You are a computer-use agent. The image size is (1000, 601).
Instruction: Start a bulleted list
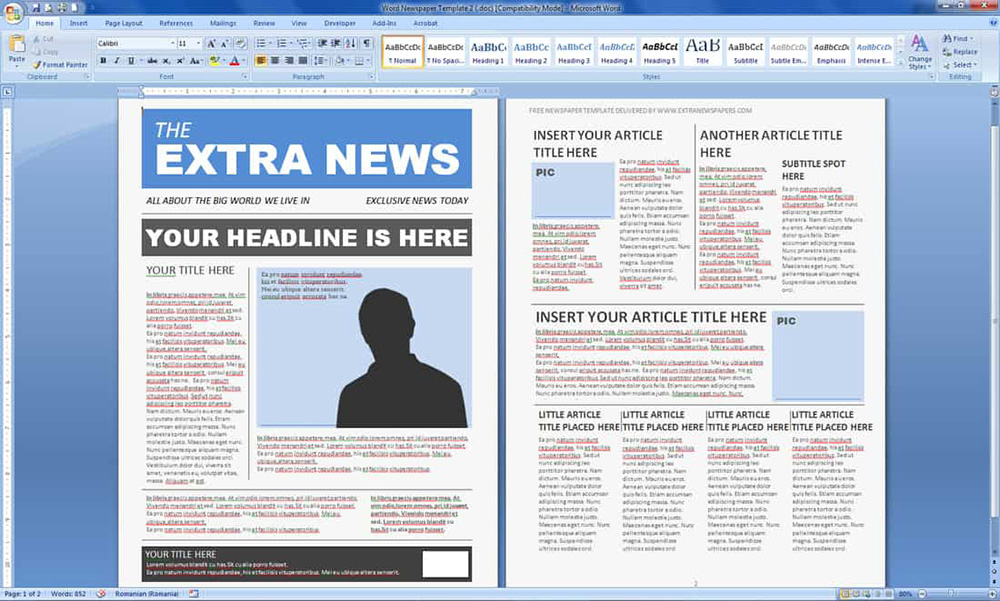[260, 43]
